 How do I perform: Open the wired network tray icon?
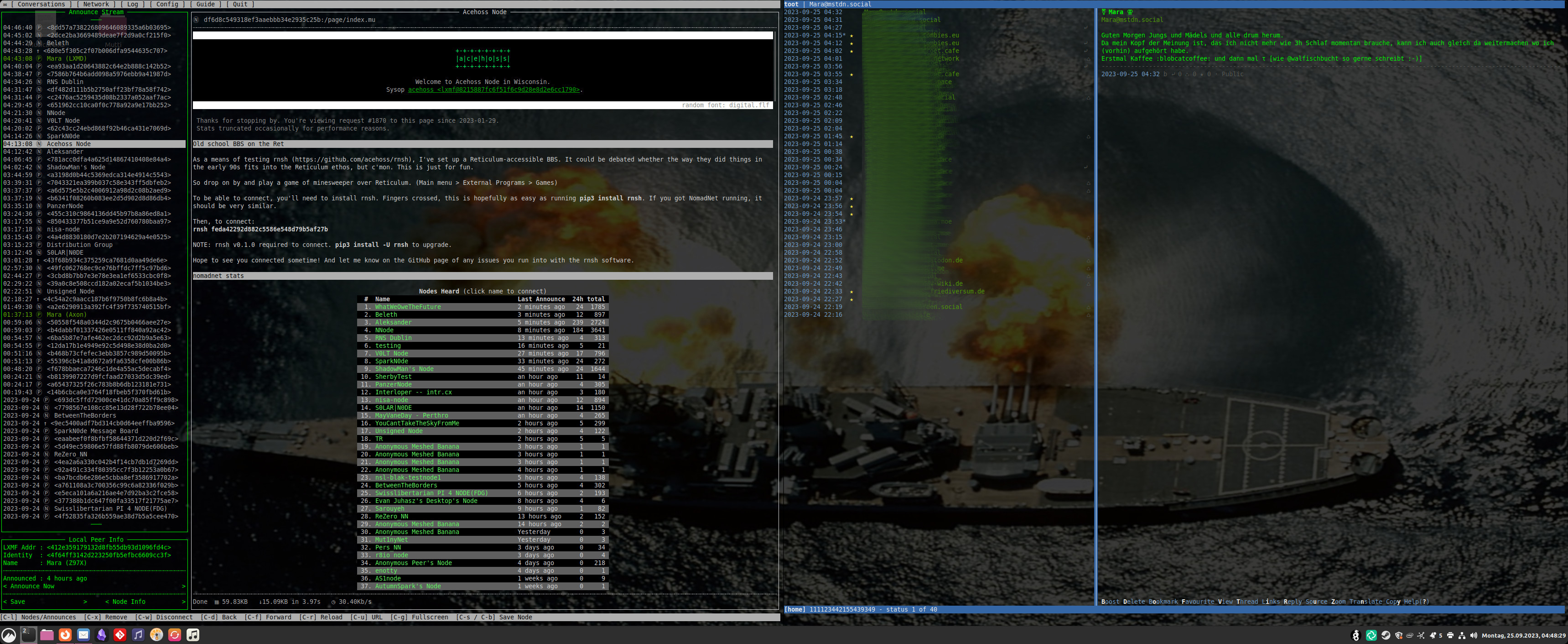(1462, 635)
